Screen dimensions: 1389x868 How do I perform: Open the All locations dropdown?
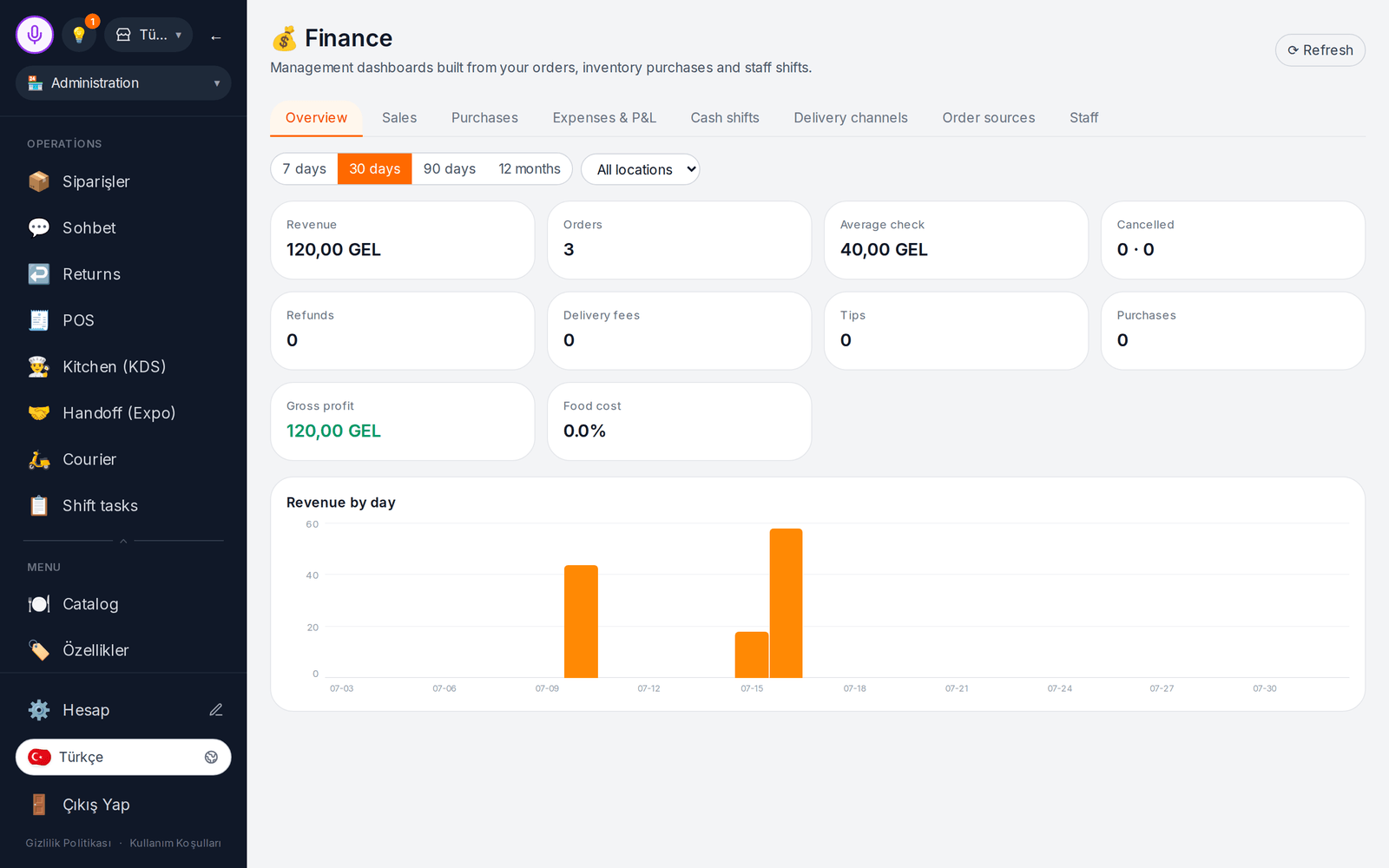[x=641, y=169]
